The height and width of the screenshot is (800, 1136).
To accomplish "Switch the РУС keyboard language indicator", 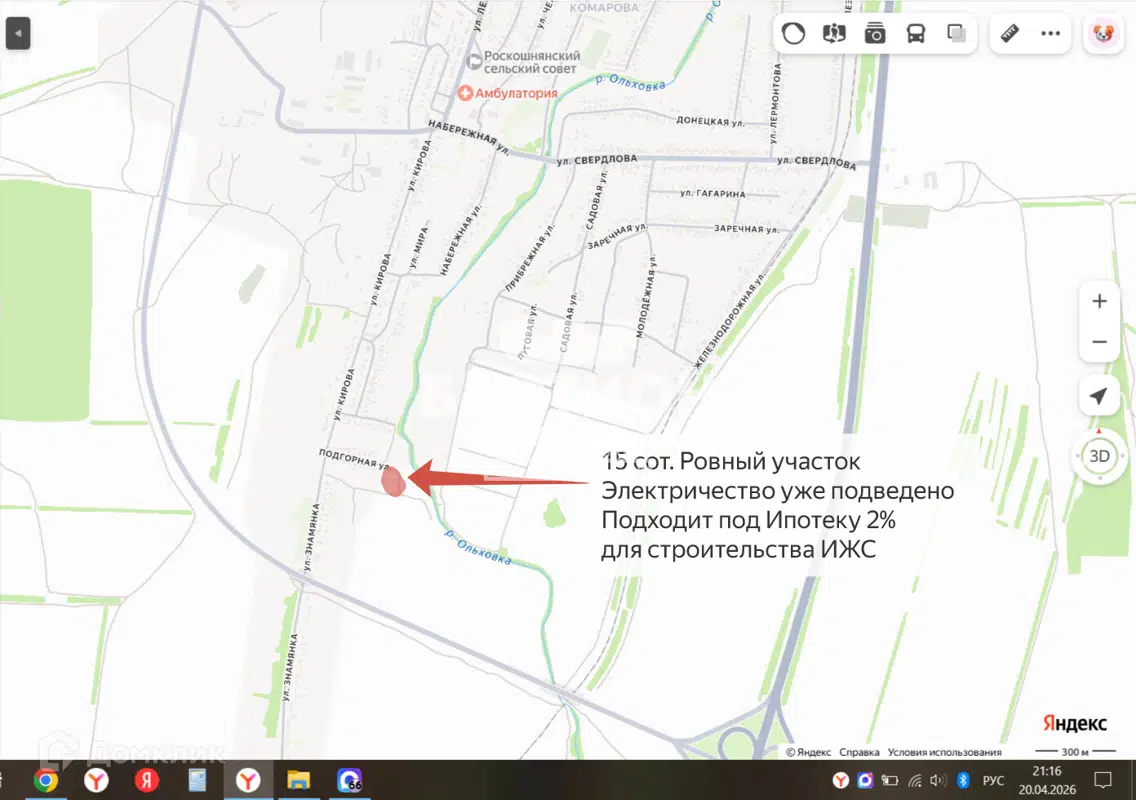I will point(993,780).
